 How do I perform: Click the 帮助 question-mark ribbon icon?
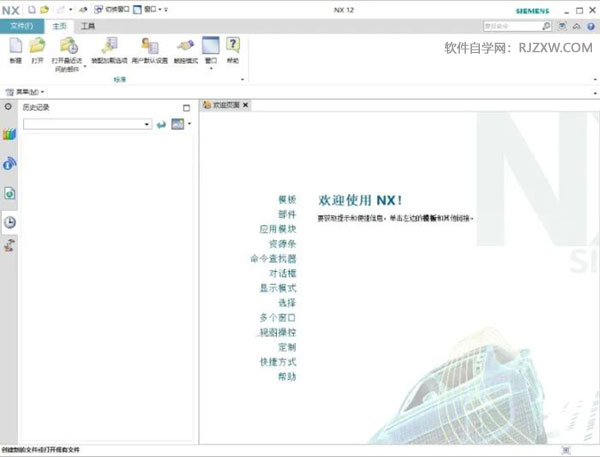click(233, 45)
